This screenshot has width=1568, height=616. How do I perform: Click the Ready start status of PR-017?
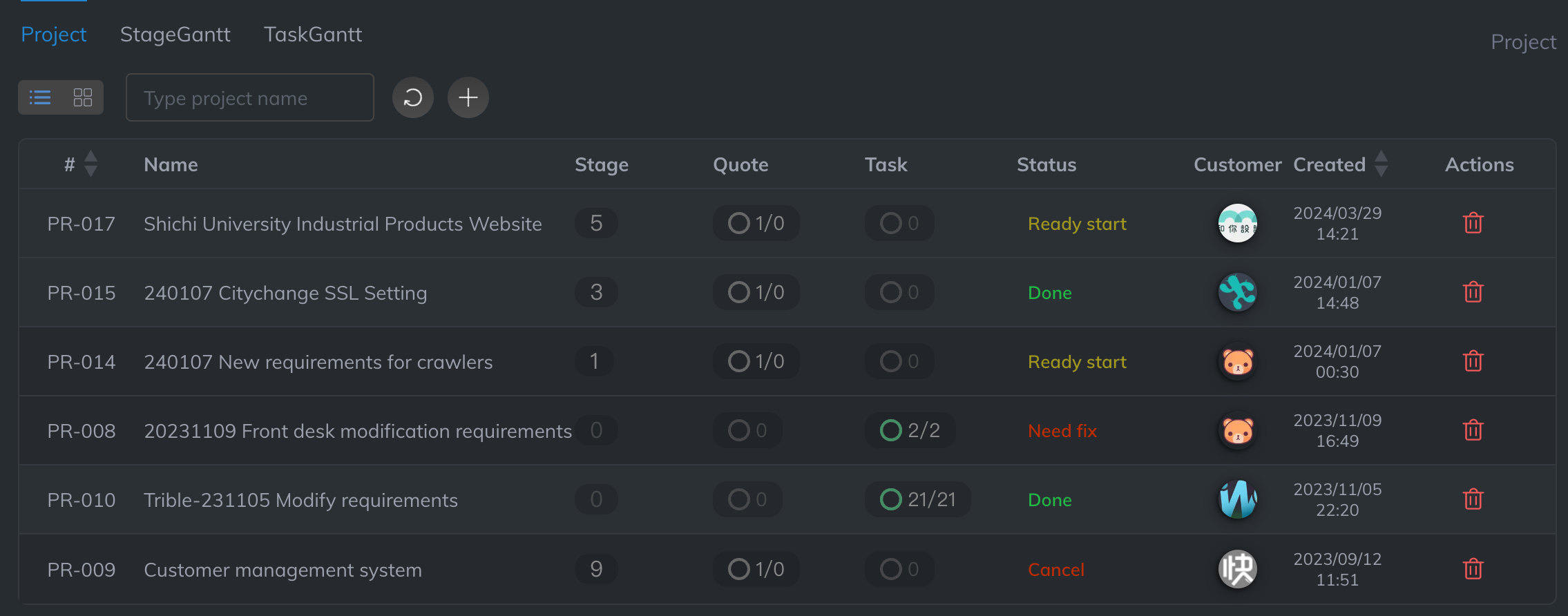[x=1076, y=224]
